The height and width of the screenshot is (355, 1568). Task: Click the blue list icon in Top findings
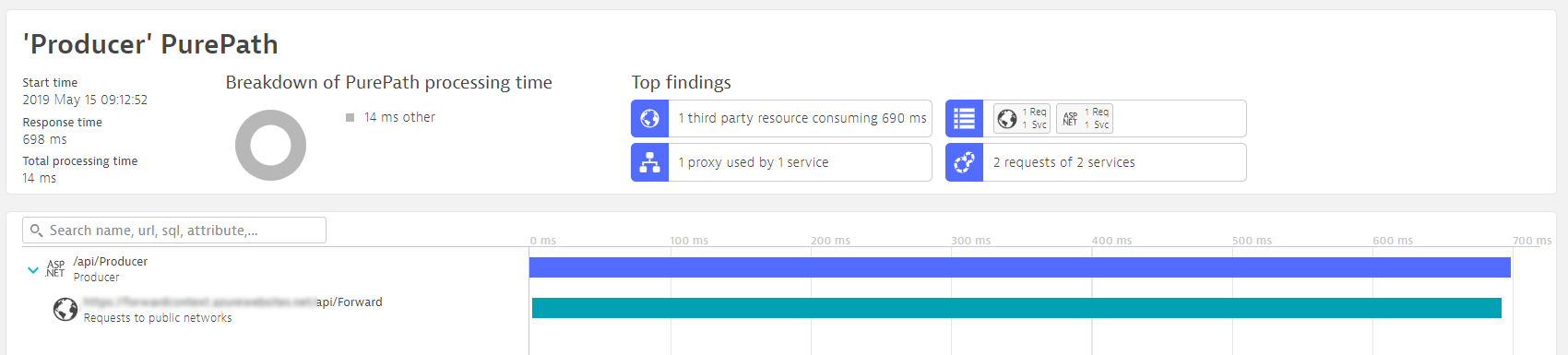(964, 118)
